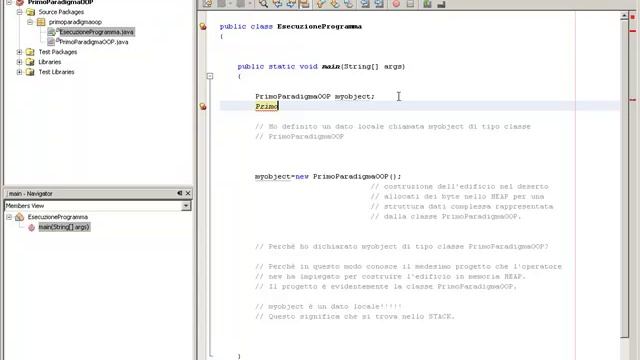
Task: Open the Members View dropdown
Action: tap(186, 206)
